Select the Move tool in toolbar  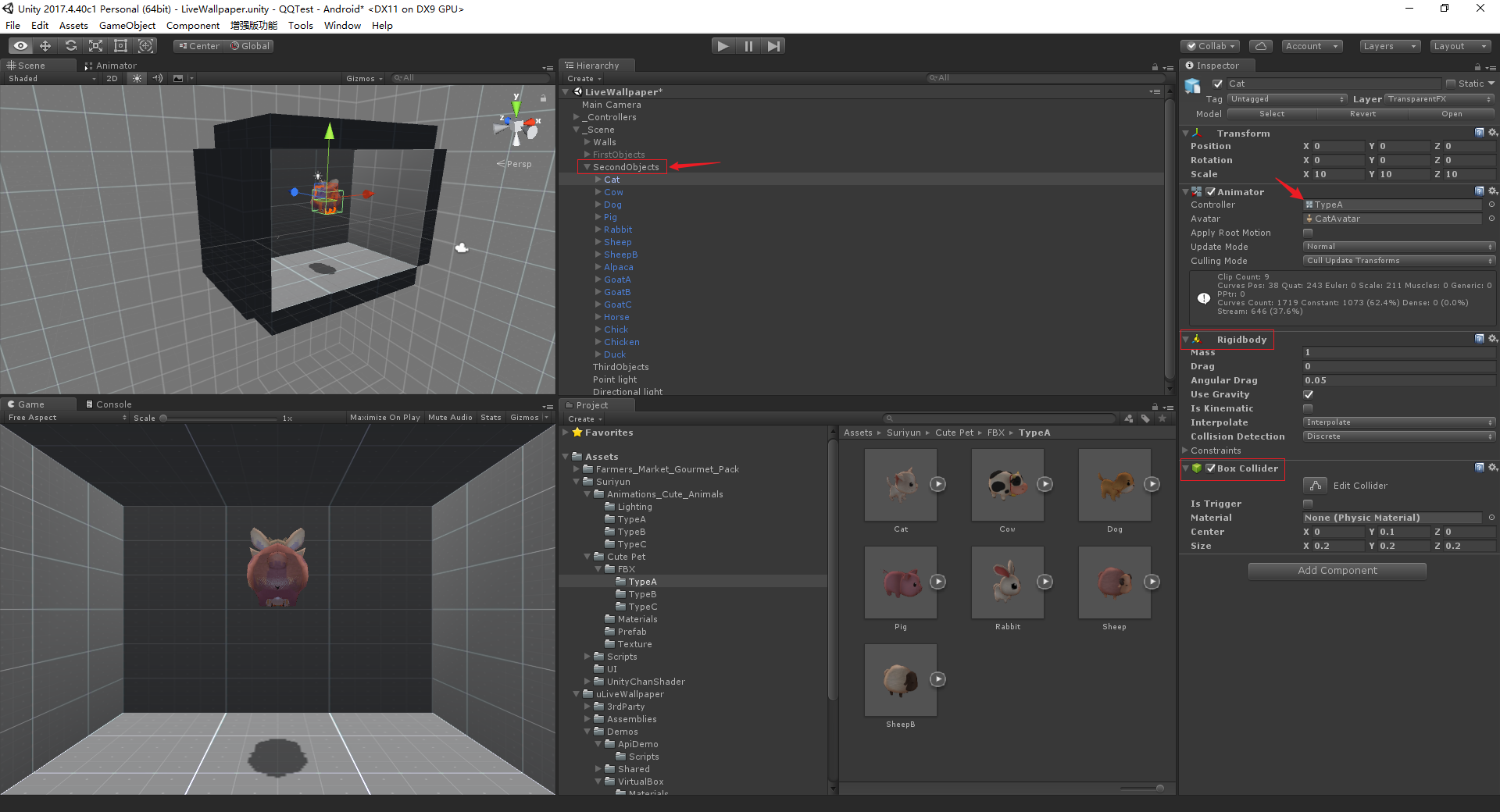(45, 46)
